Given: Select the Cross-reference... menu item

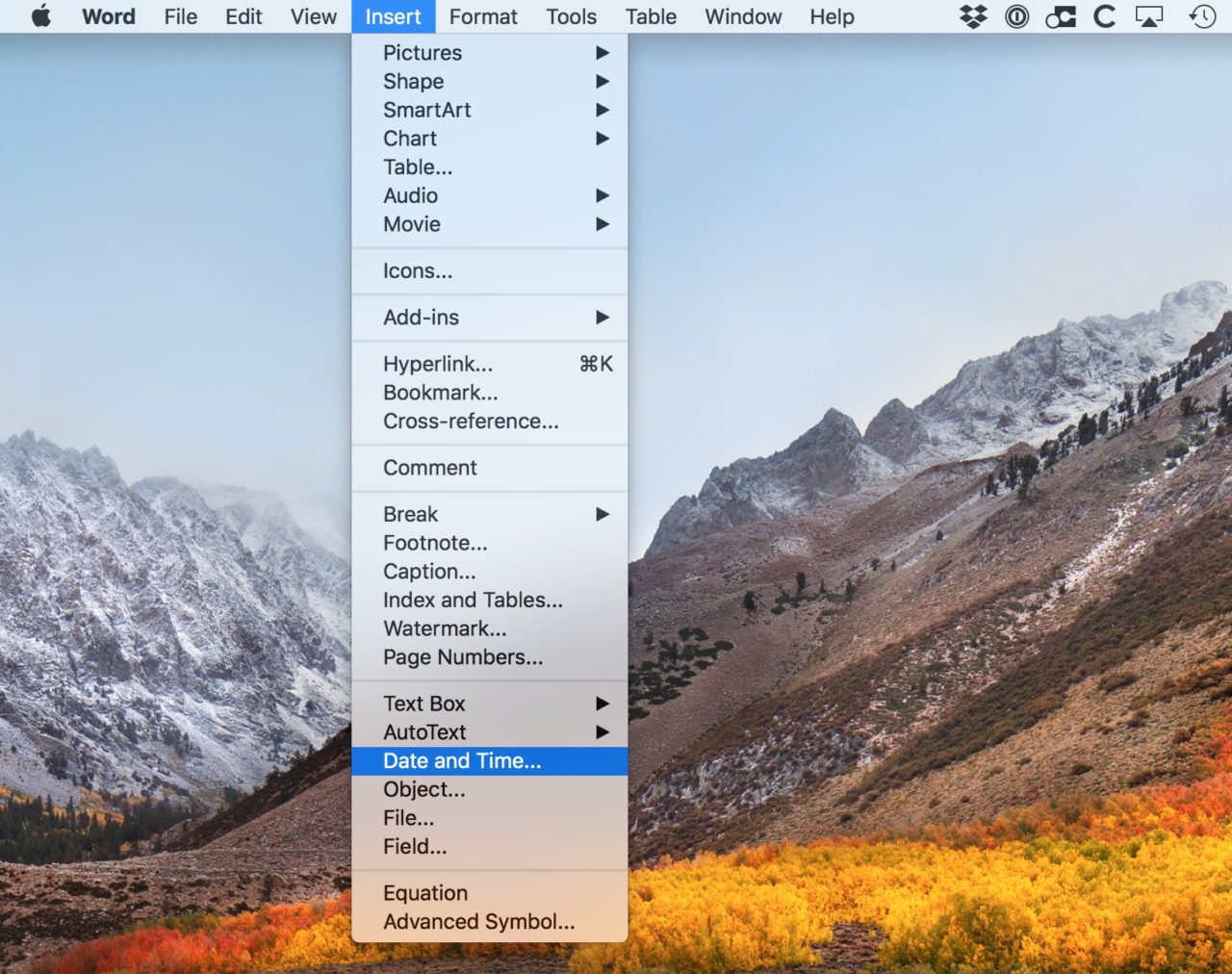Looking at the screenshot, I should [x=490, y=422].
